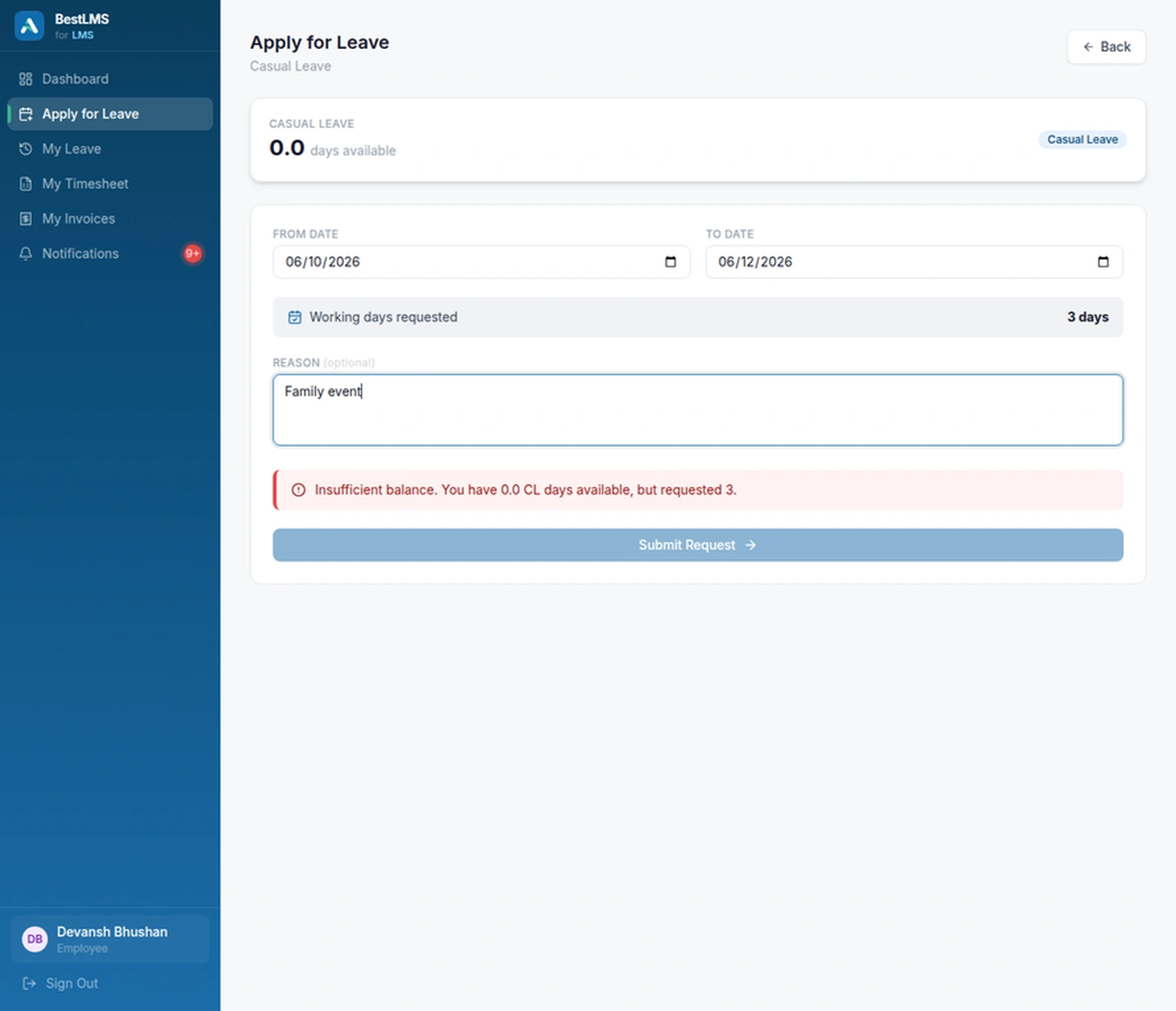
Task: Click the Back button
Action: coord(1106,47)
